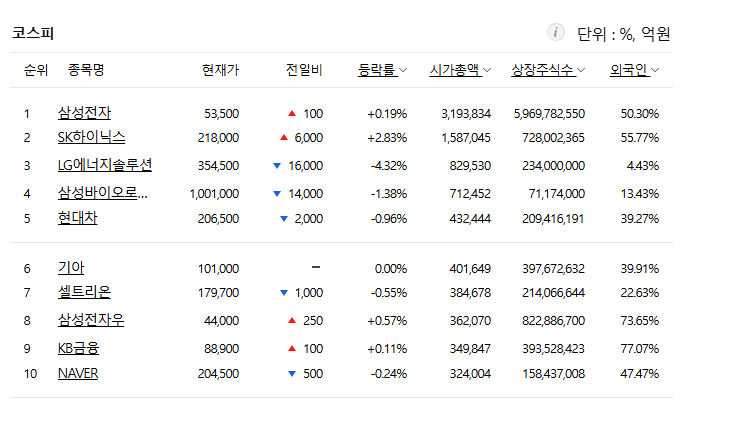
Task: Sort by 등락률 column header
Action: click(382, 70)
